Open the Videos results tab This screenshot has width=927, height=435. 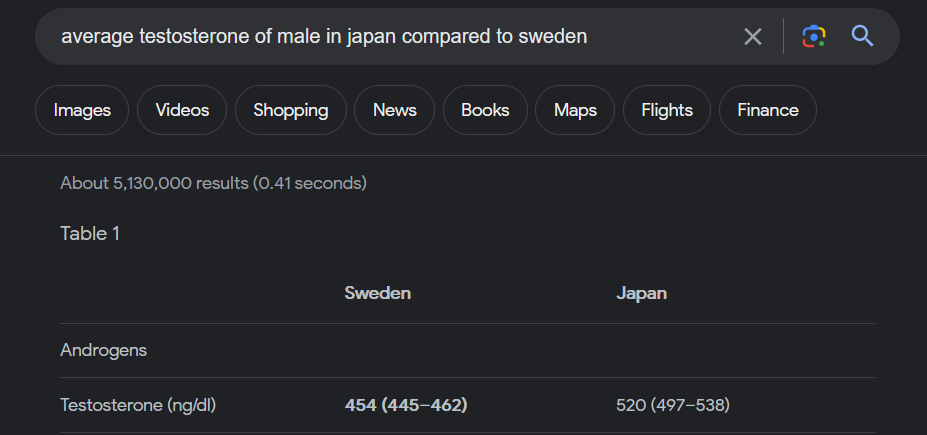pos(182,110)
